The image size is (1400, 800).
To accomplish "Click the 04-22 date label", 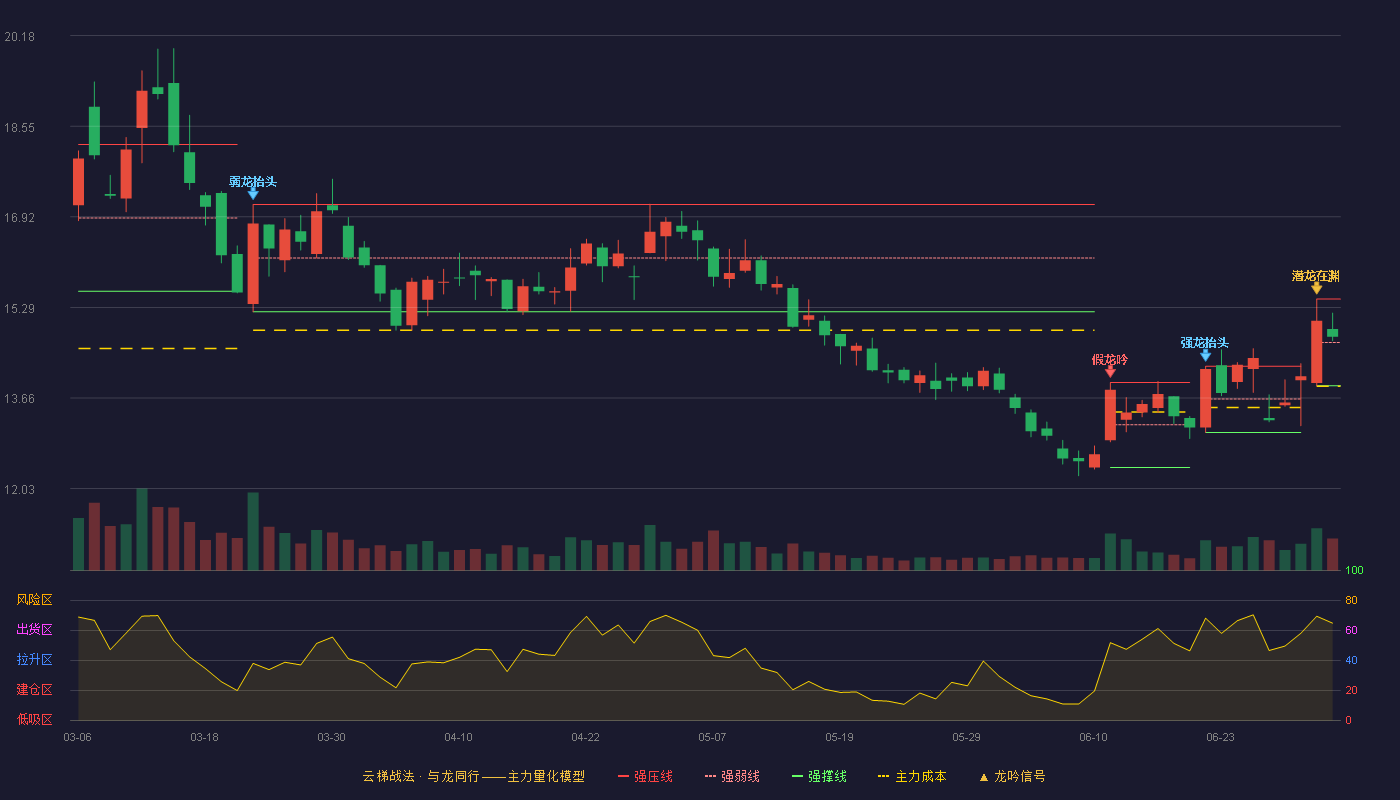I will (585, 737).
